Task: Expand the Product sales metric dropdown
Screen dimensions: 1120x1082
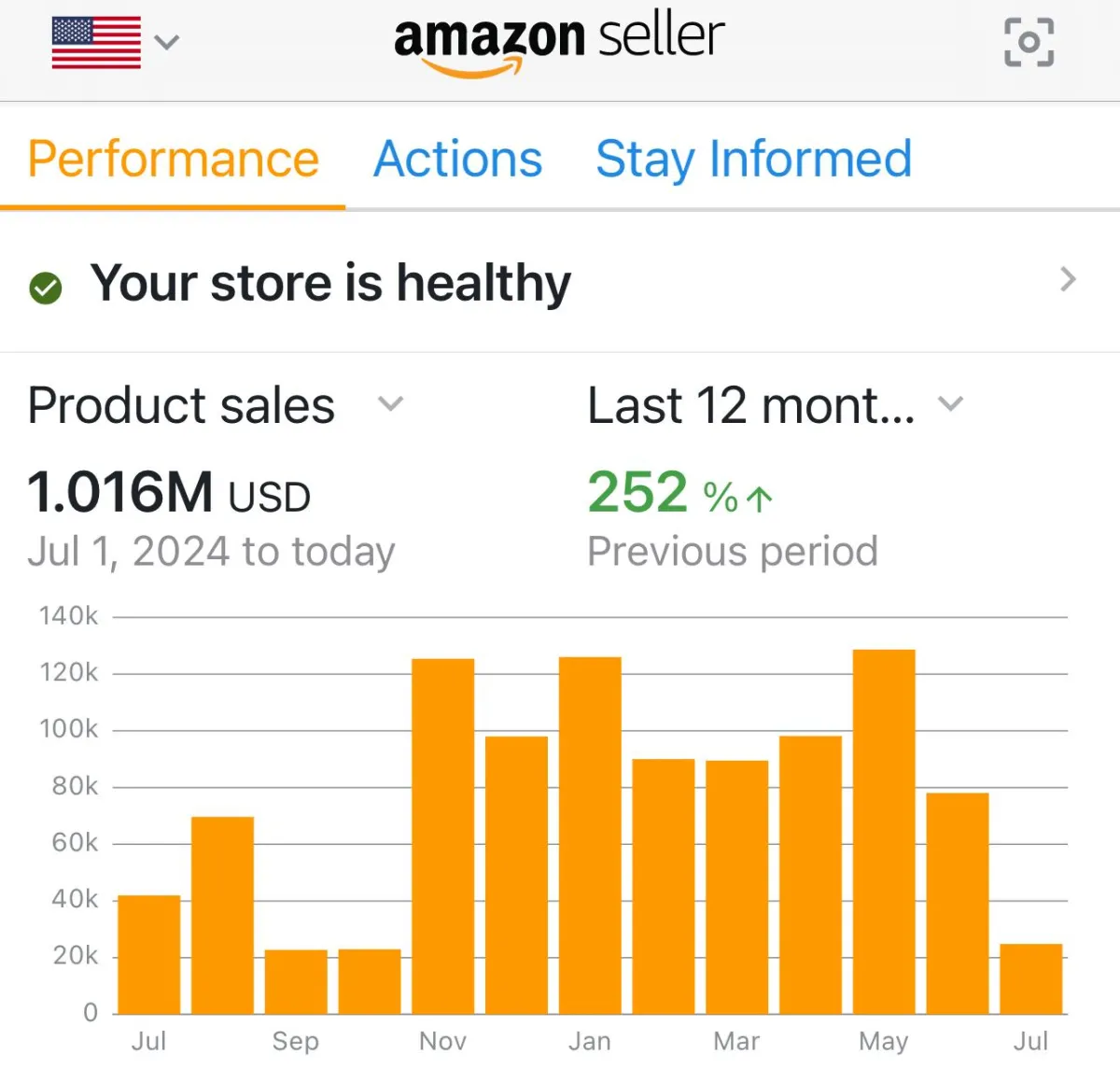Action: [x=390, y=404]
